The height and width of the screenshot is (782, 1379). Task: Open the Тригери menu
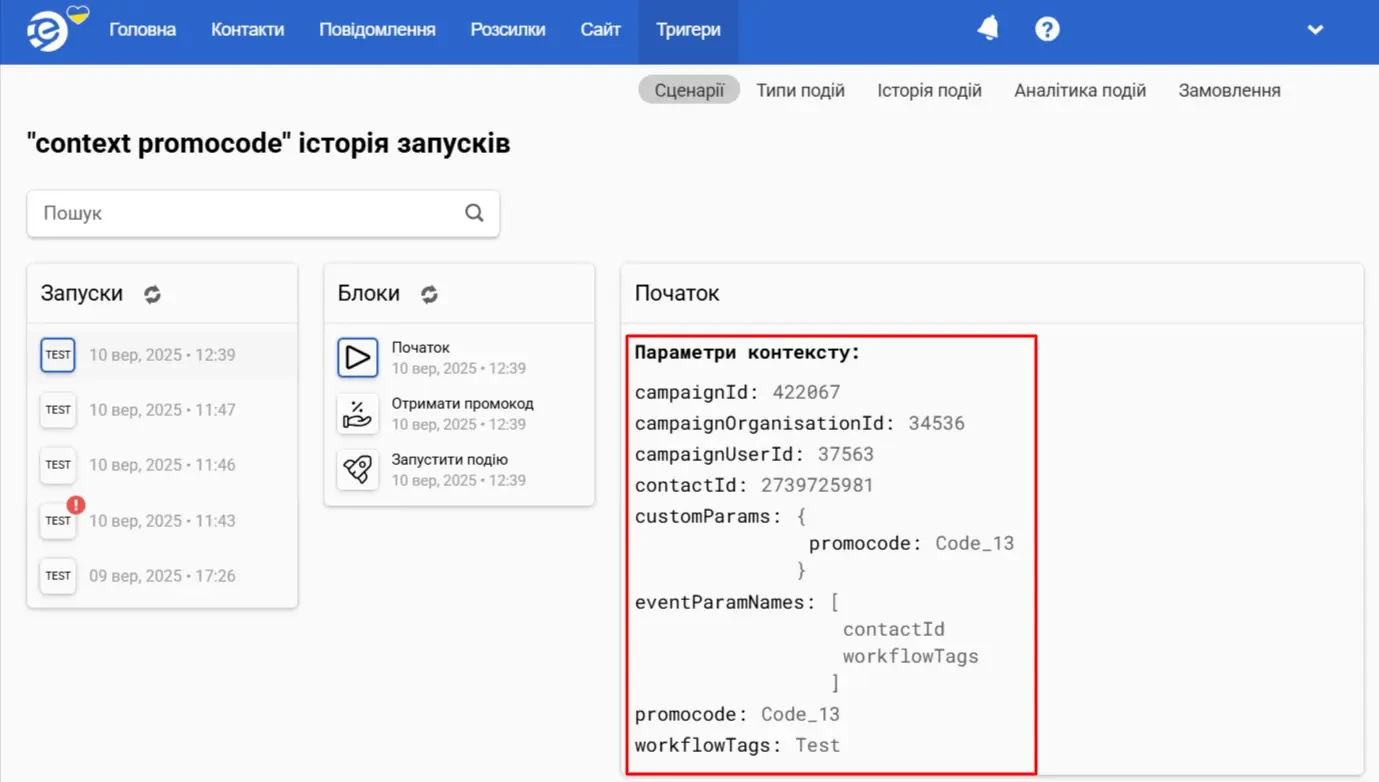[x=688, y=30]
